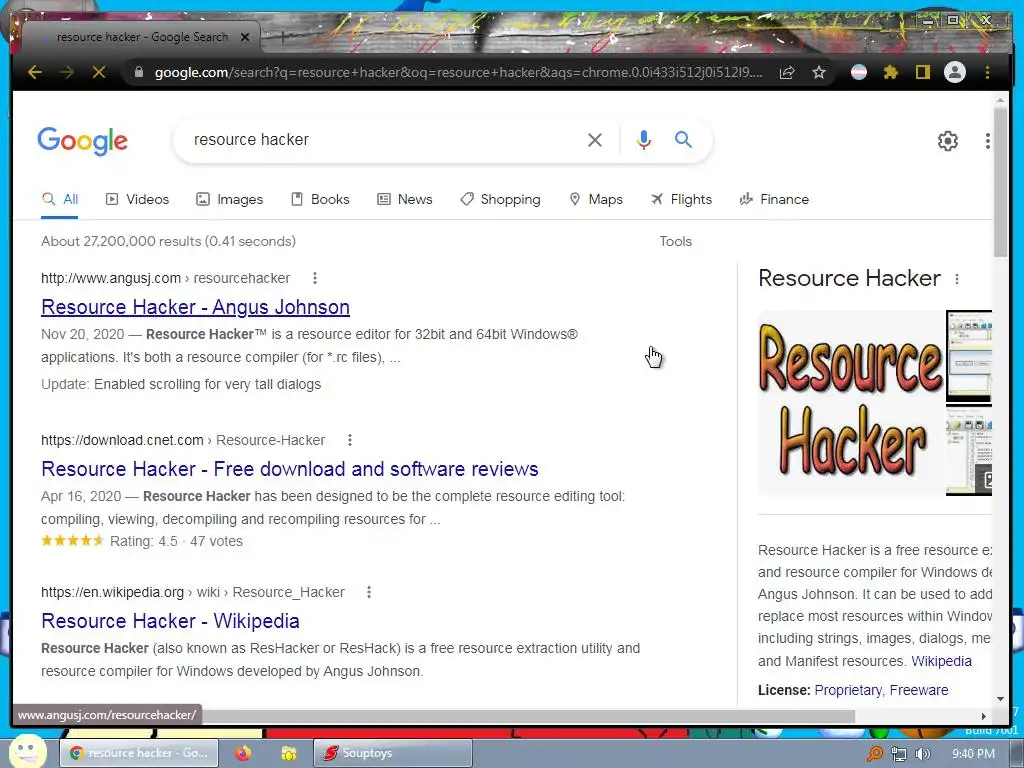Open the Chrome three-dot menu
The image size is (1024, 768).
pos(987,72)
